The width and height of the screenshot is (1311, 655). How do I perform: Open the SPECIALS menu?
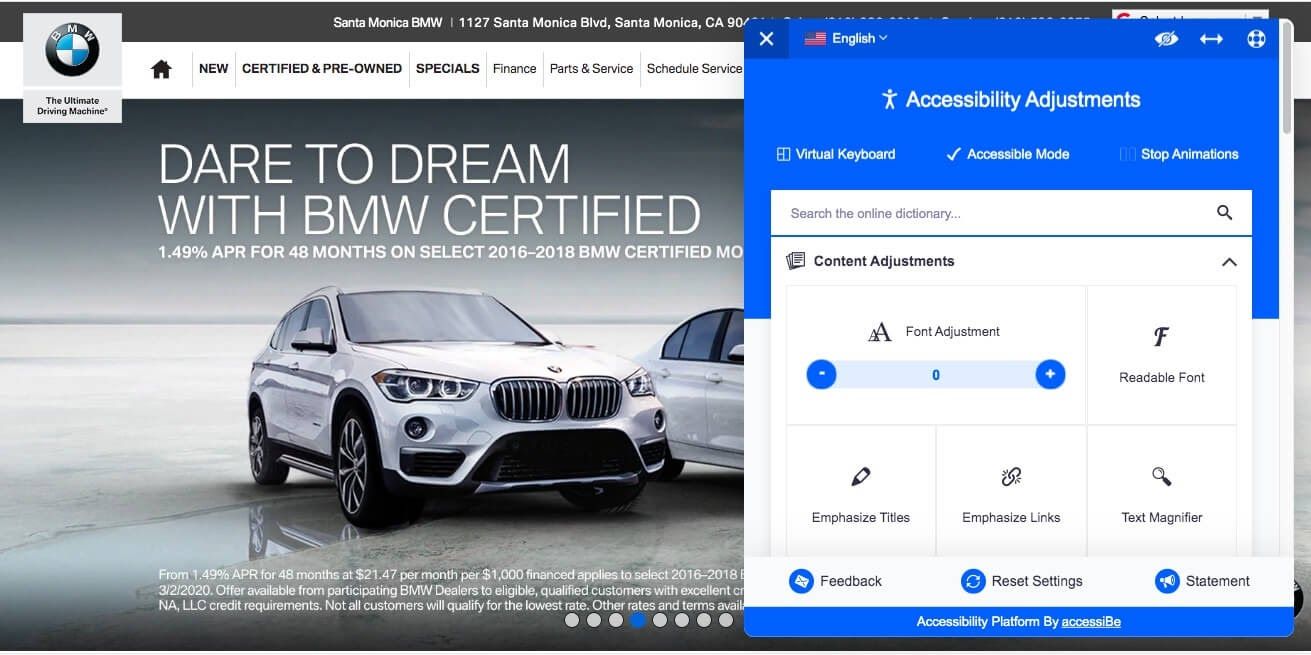(x=447, y=69)
